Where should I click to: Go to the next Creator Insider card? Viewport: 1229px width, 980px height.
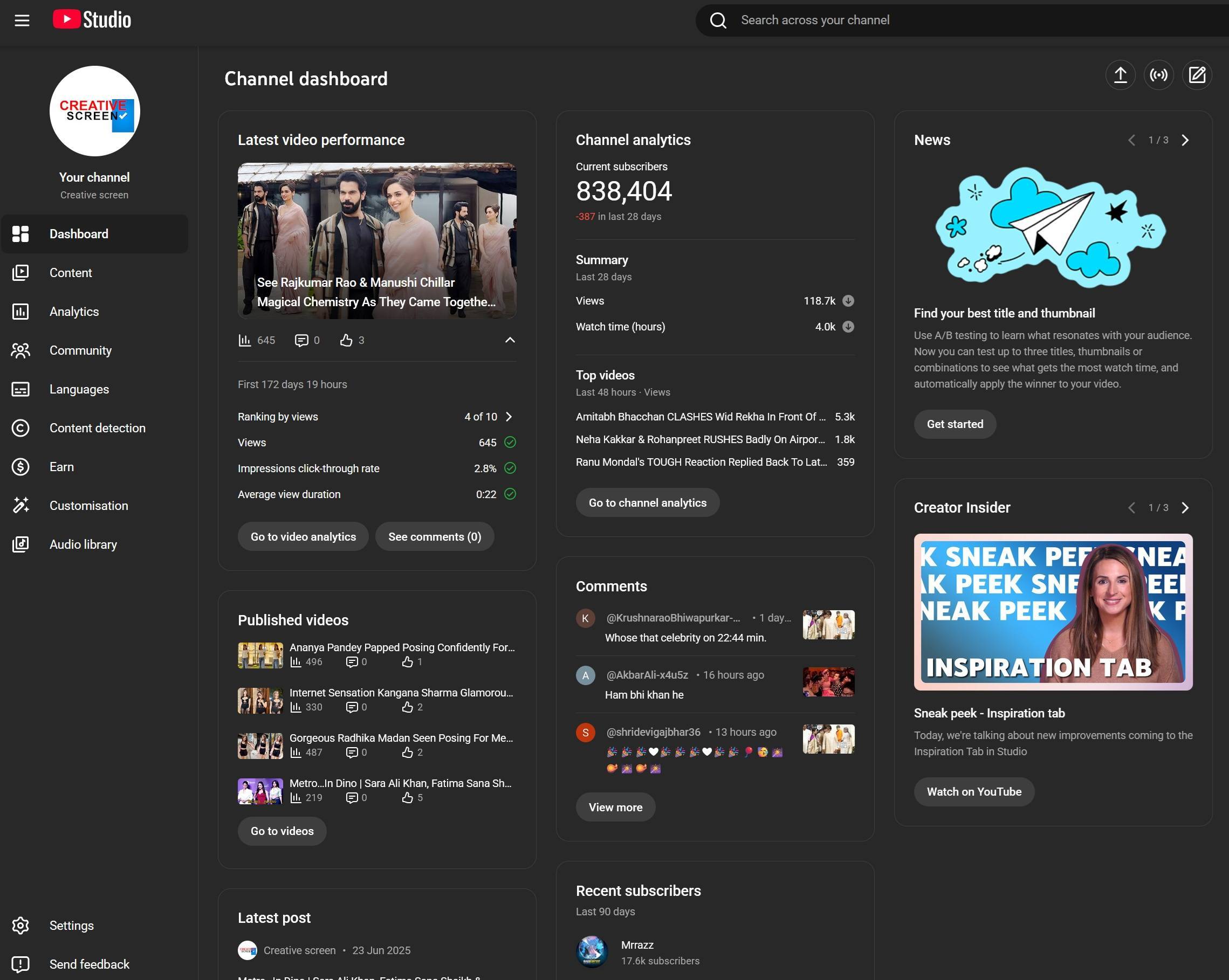tap(1185, 508)
